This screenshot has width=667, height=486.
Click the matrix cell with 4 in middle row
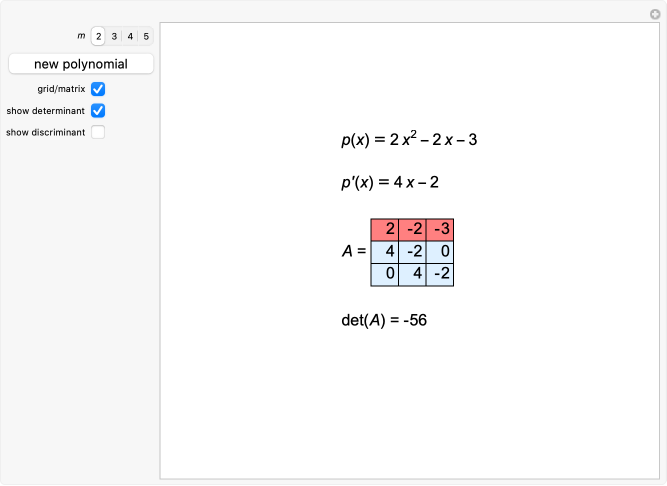tap(384, 251)
